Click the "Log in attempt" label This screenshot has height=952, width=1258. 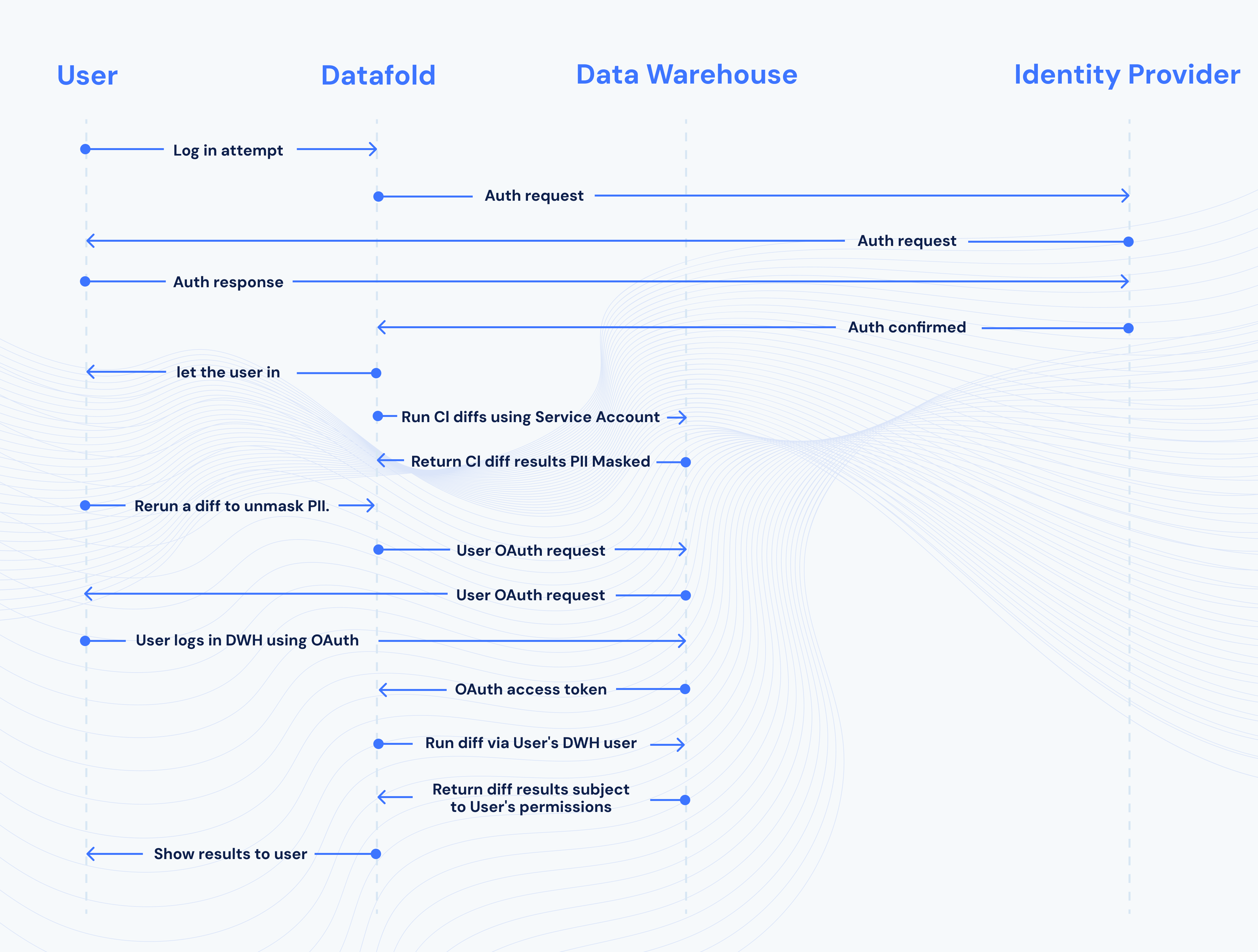228,151
